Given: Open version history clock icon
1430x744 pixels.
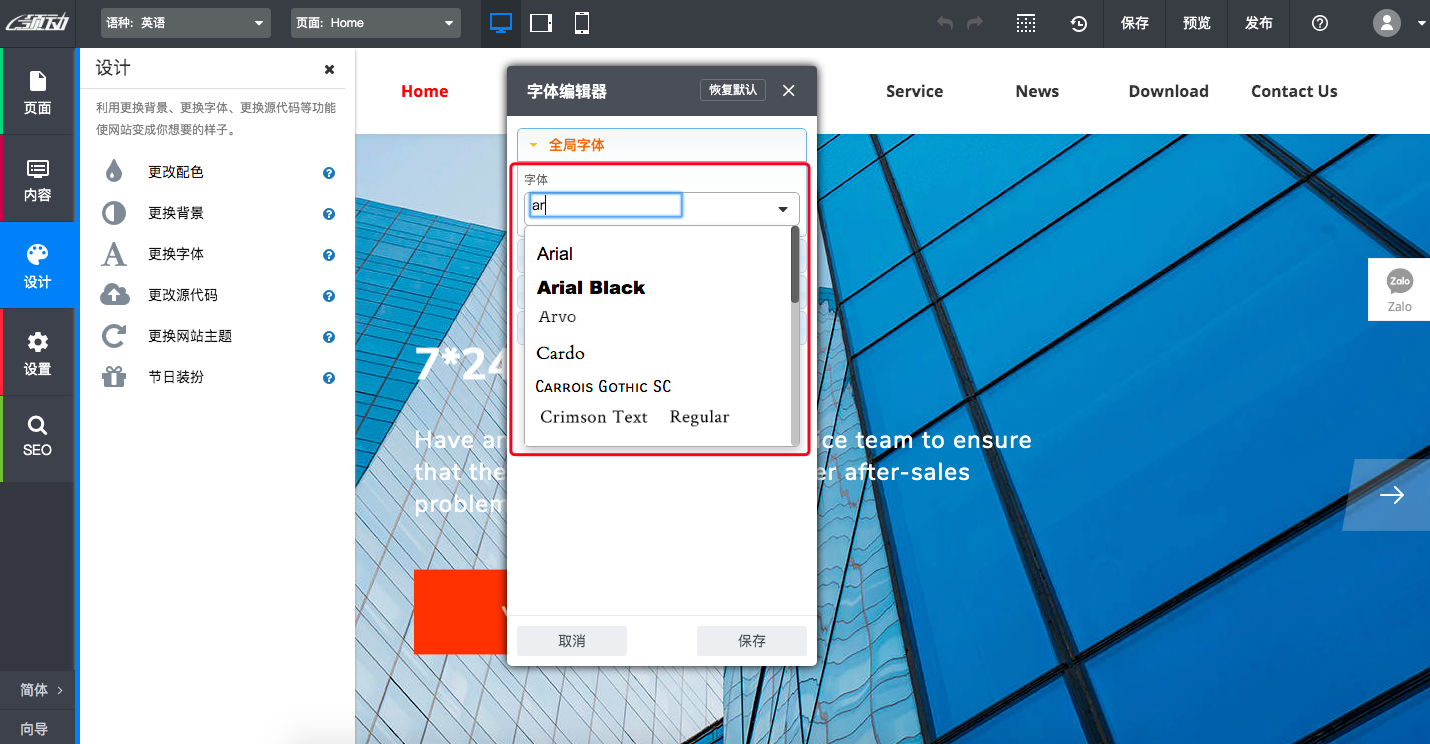Looking at the screenshot, I should pos(1078,23).
